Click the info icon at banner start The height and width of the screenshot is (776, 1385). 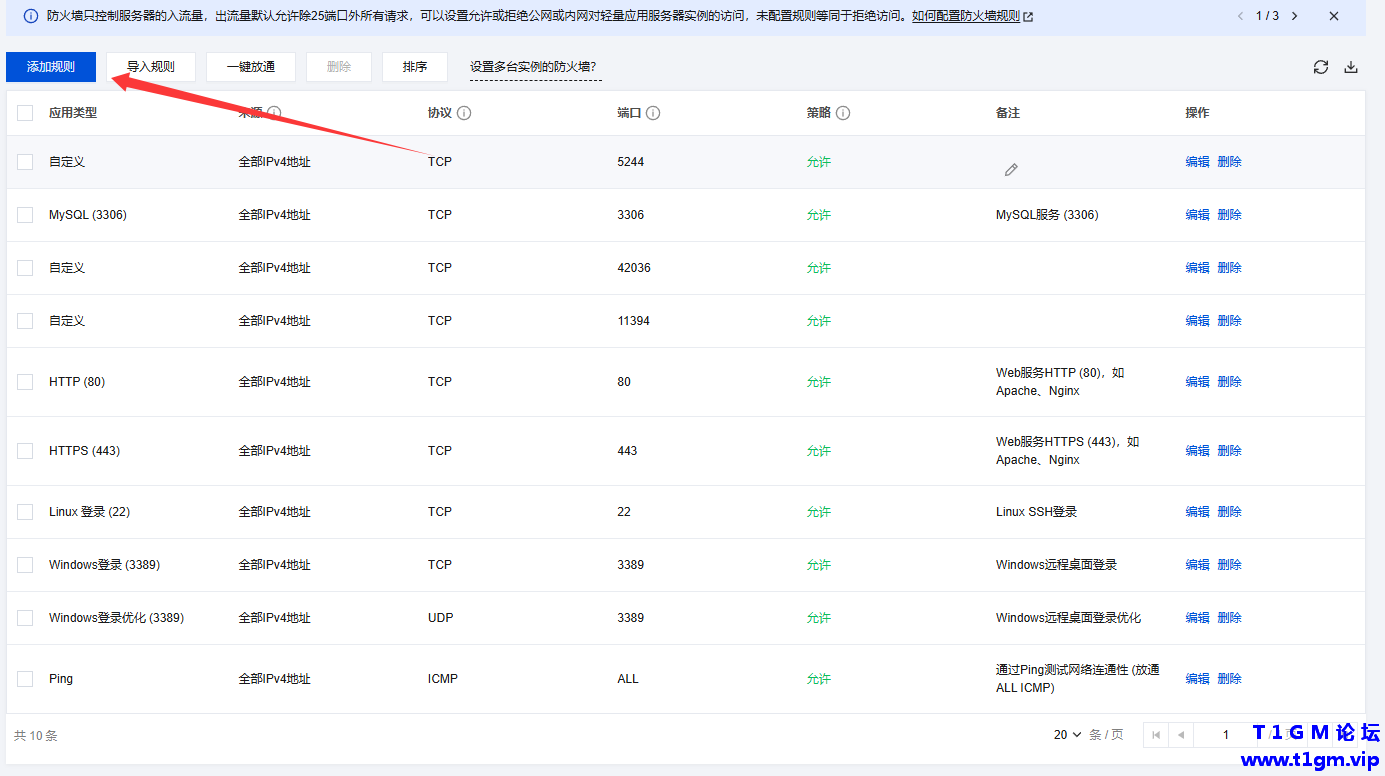point(31,16)
